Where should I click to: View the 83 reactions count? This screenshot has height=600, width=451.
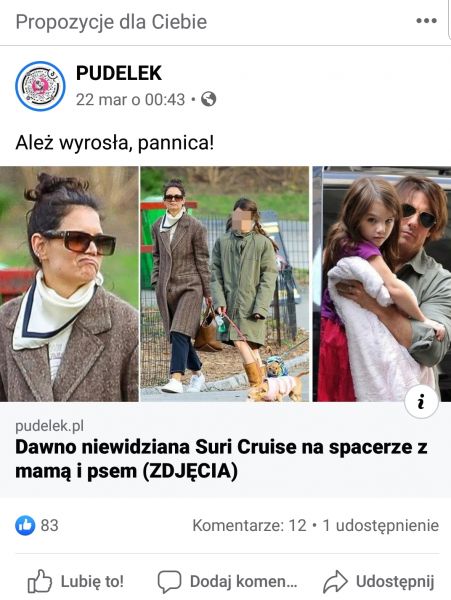point(49,525)
